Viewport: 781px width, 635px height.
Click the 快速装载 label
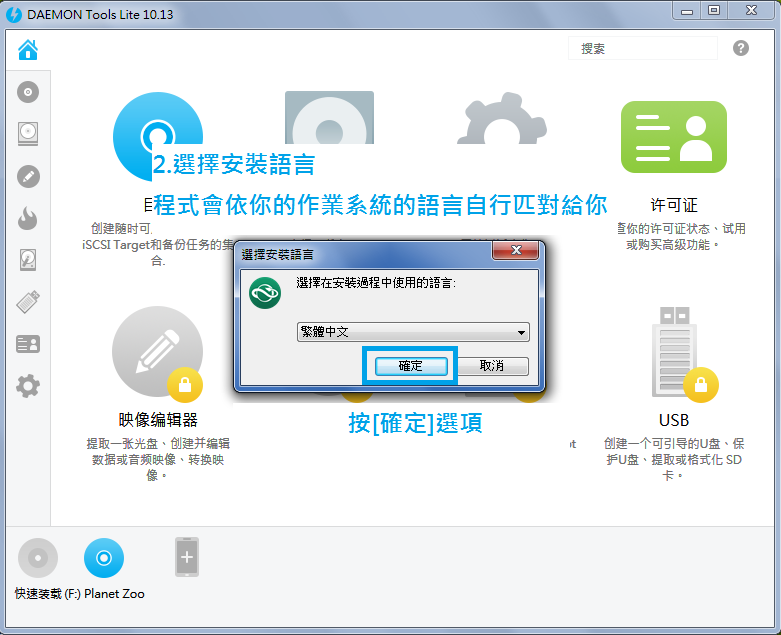(x=38, y=594)
